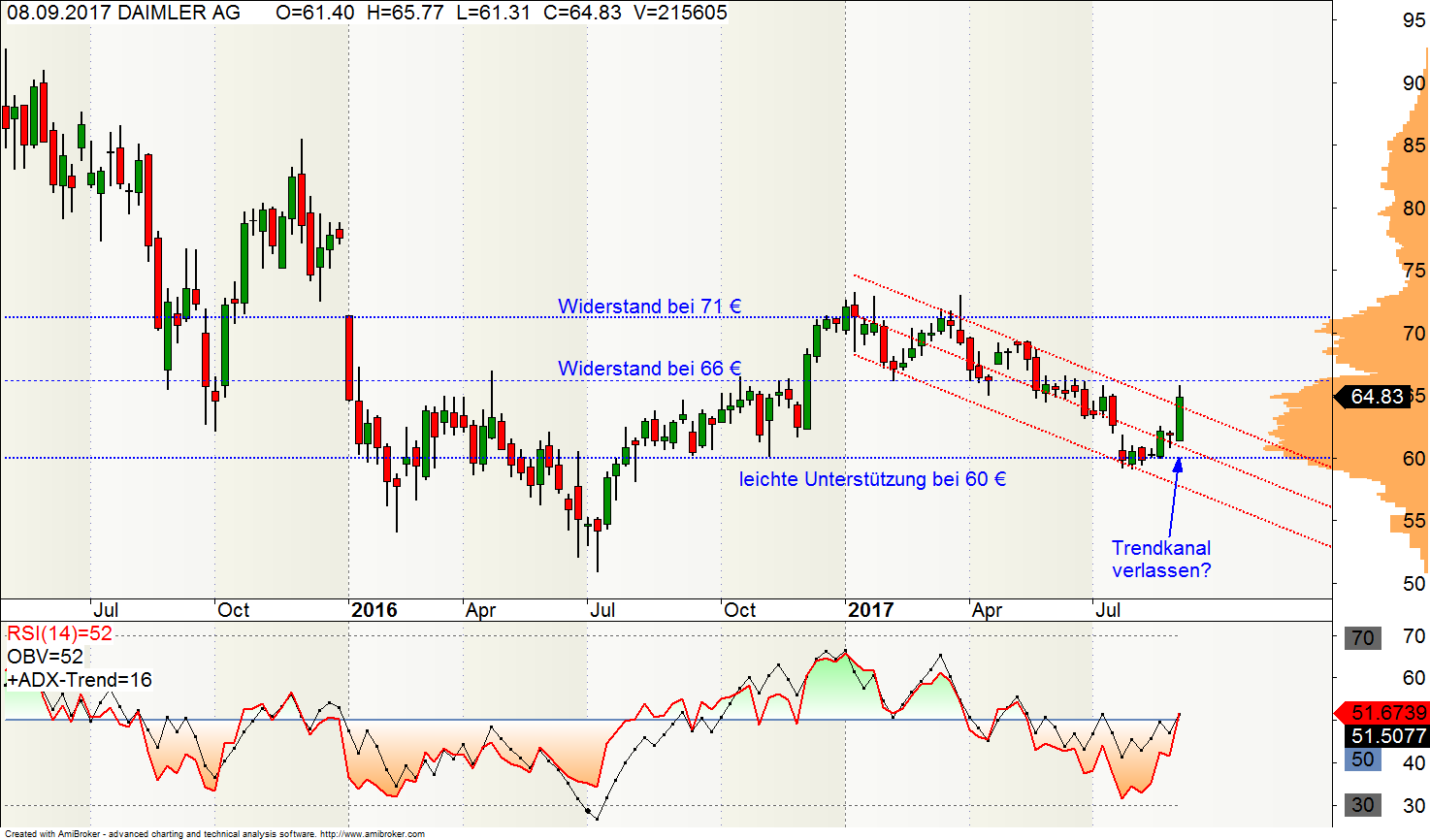The height and width of the screenshot is (840, 1430).
Task: Click the black current price tag 64.83
Action: point(1373,396)
